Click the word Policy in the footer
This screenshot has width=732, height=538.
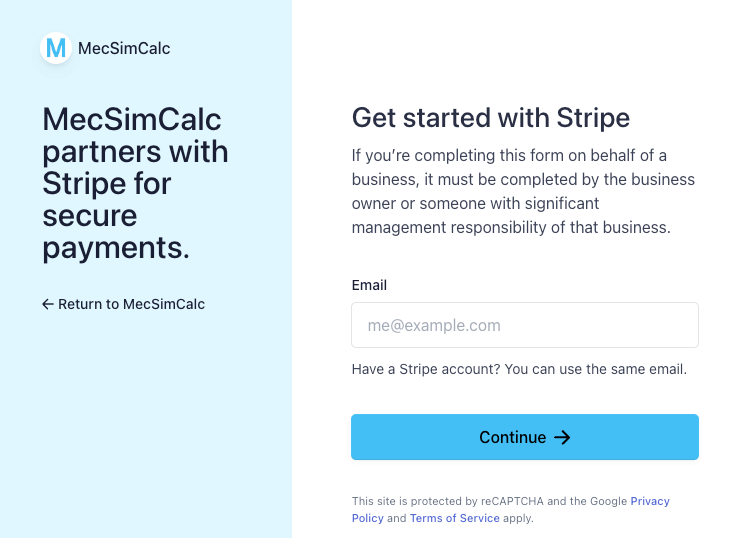point(367,518)
